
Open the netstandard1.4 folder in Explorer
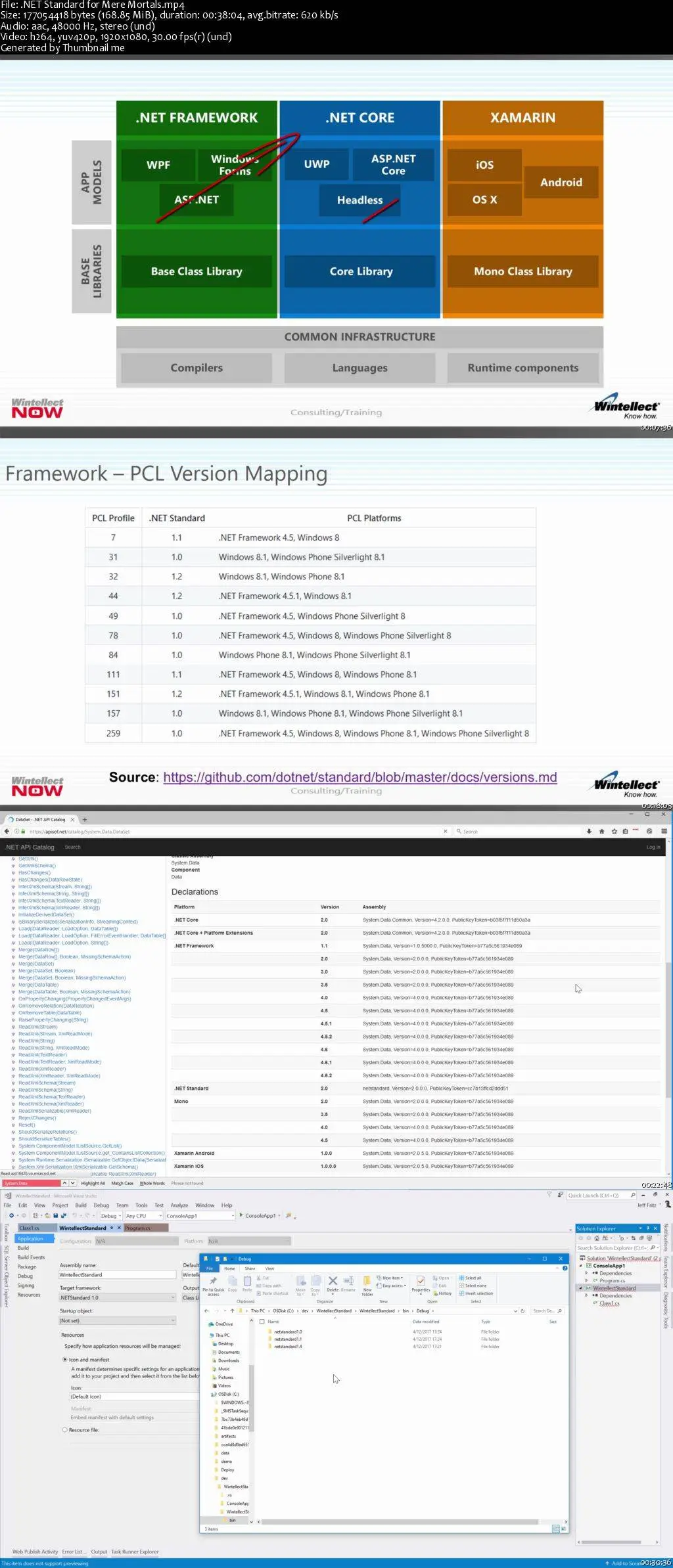288,1346
